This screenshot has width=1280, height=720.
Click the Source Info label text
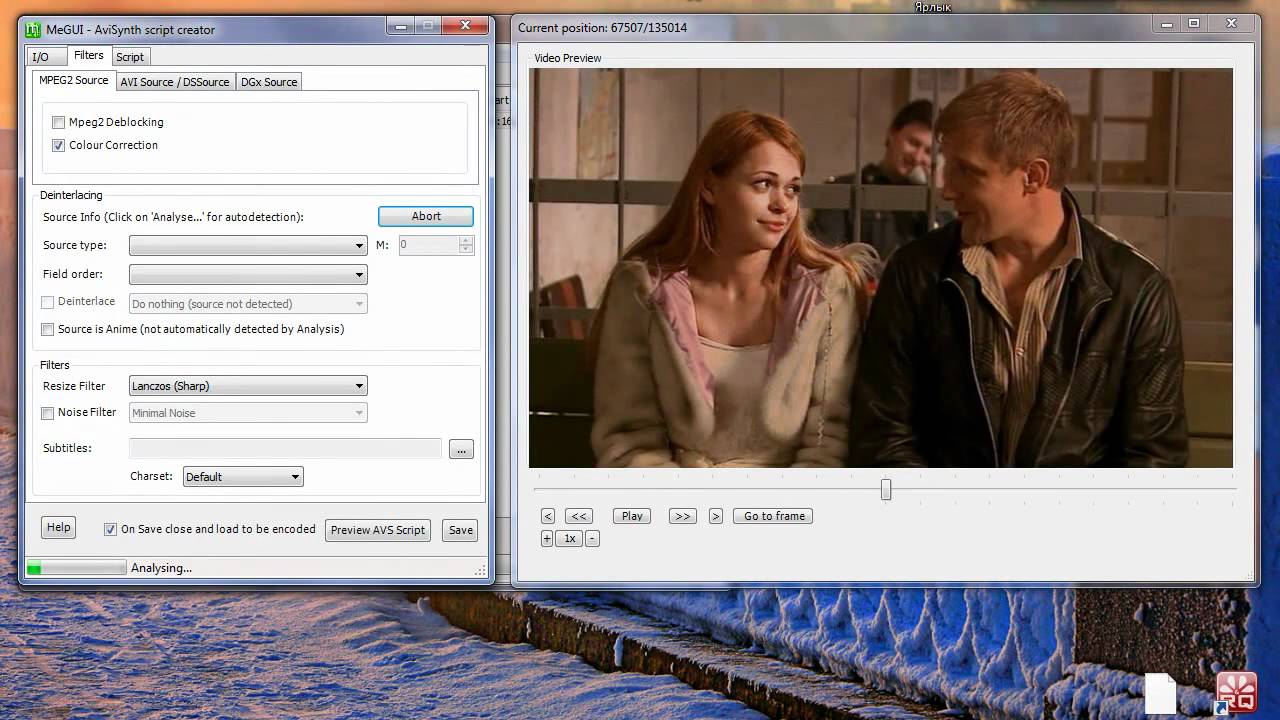pyautogui.click(x=173, y=216)
